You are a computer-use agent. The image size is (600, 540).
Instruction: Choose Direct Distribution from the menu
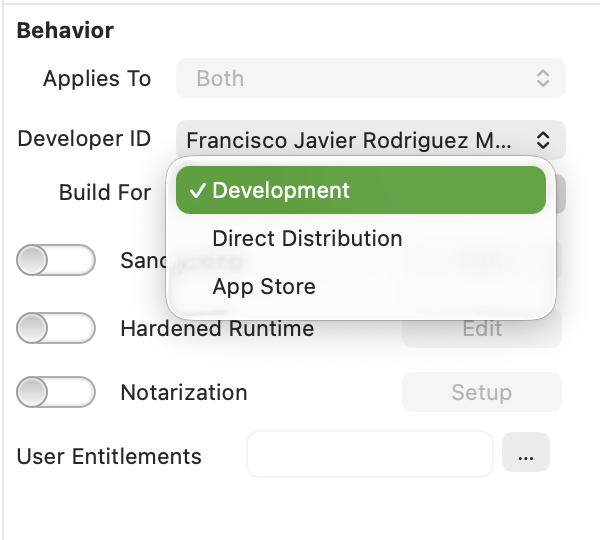tap(307, 239)
